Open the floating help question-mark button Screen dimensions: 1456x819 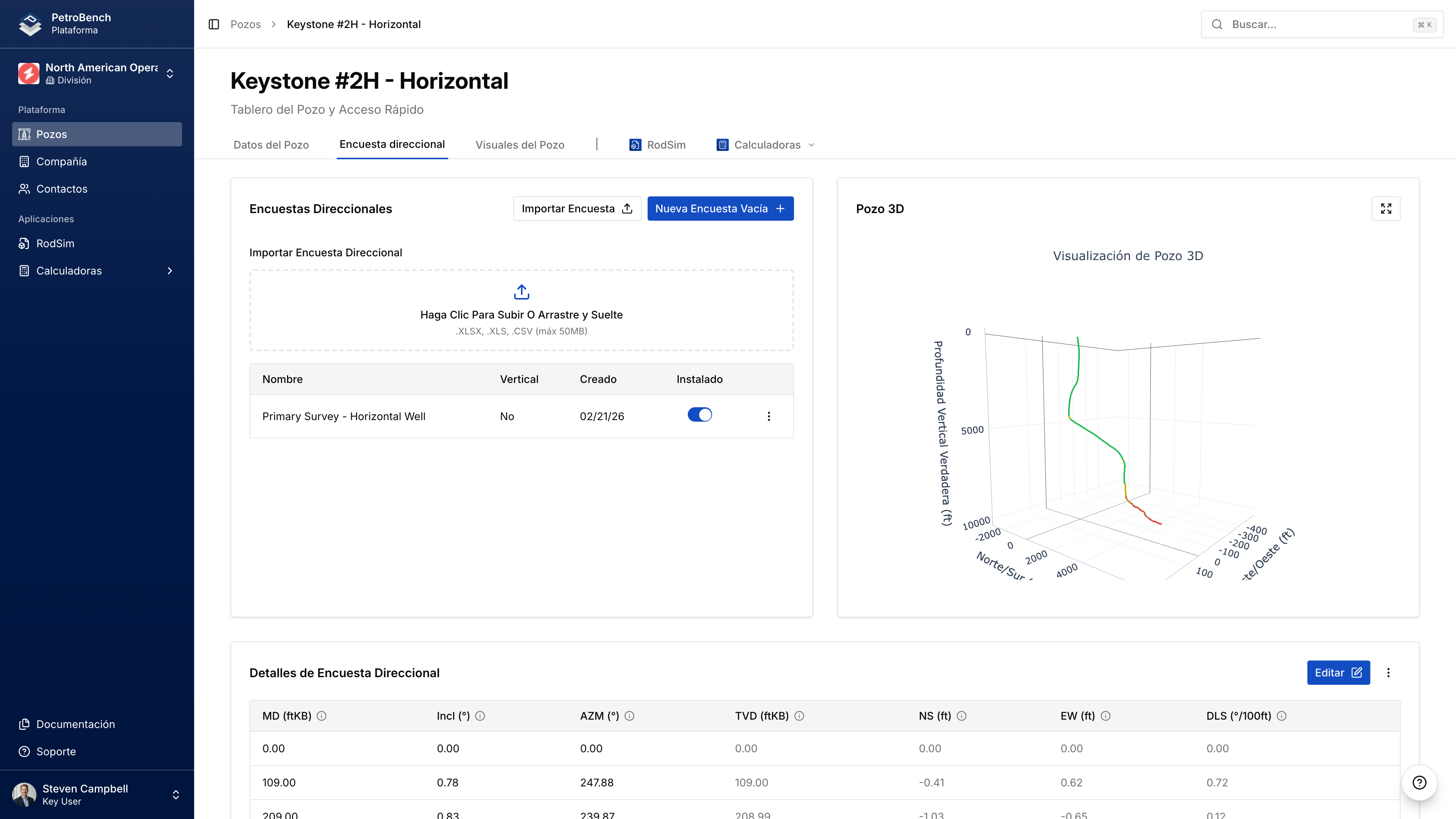(x=1419, y=782)
